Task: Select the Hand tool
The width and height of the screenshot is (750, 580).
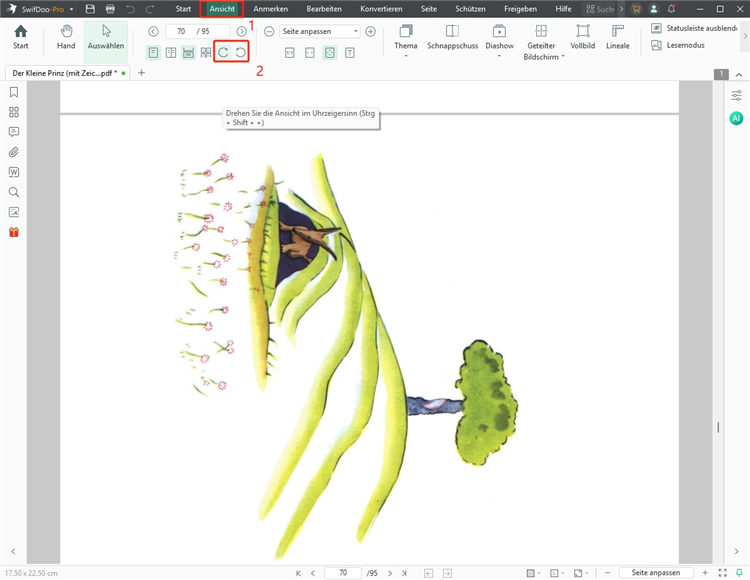Action: click(66, 37)
